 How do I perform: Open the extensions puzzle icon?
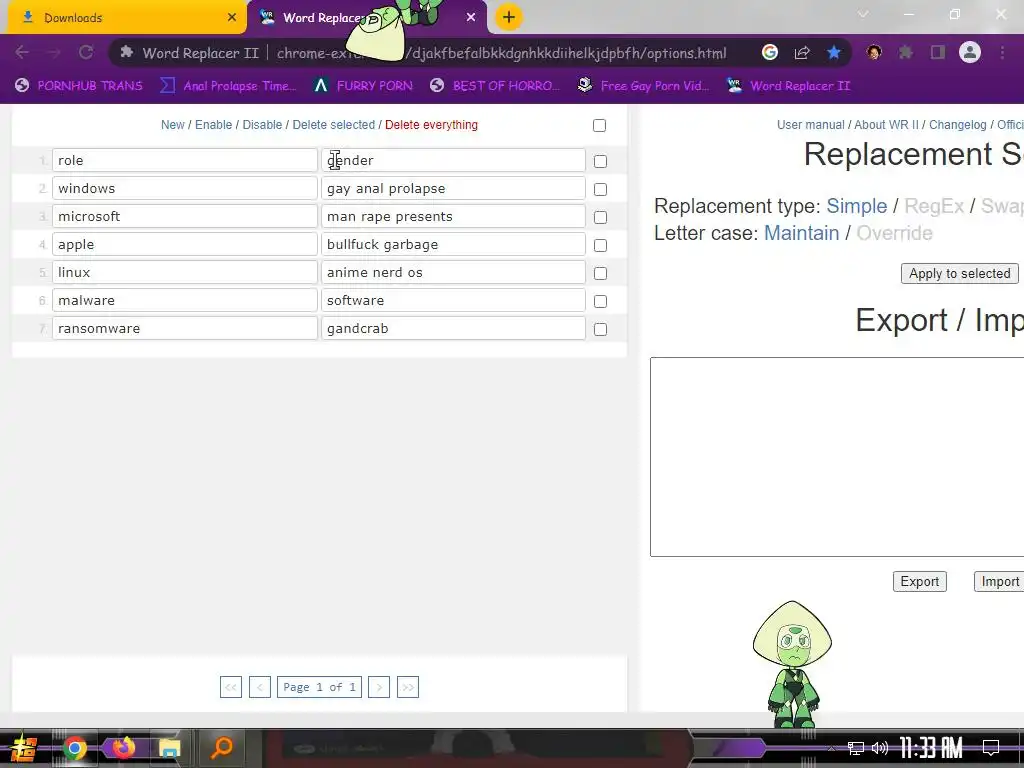tap(906, 52)
